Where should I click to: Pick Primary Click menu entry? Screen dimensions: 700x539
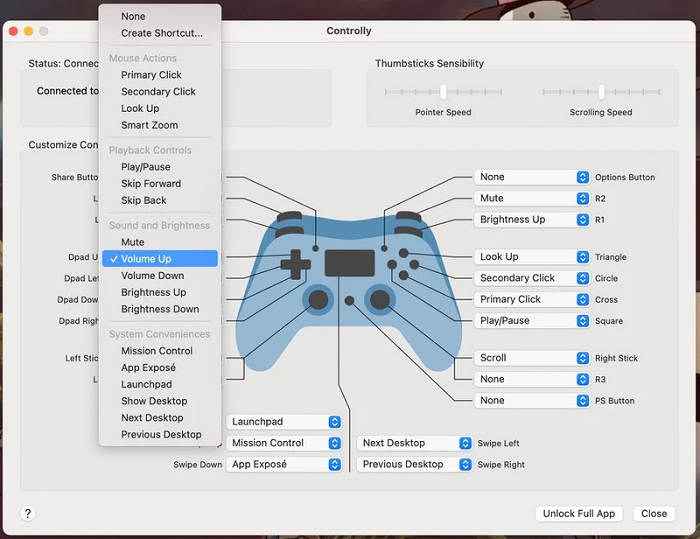click(160, 75)
